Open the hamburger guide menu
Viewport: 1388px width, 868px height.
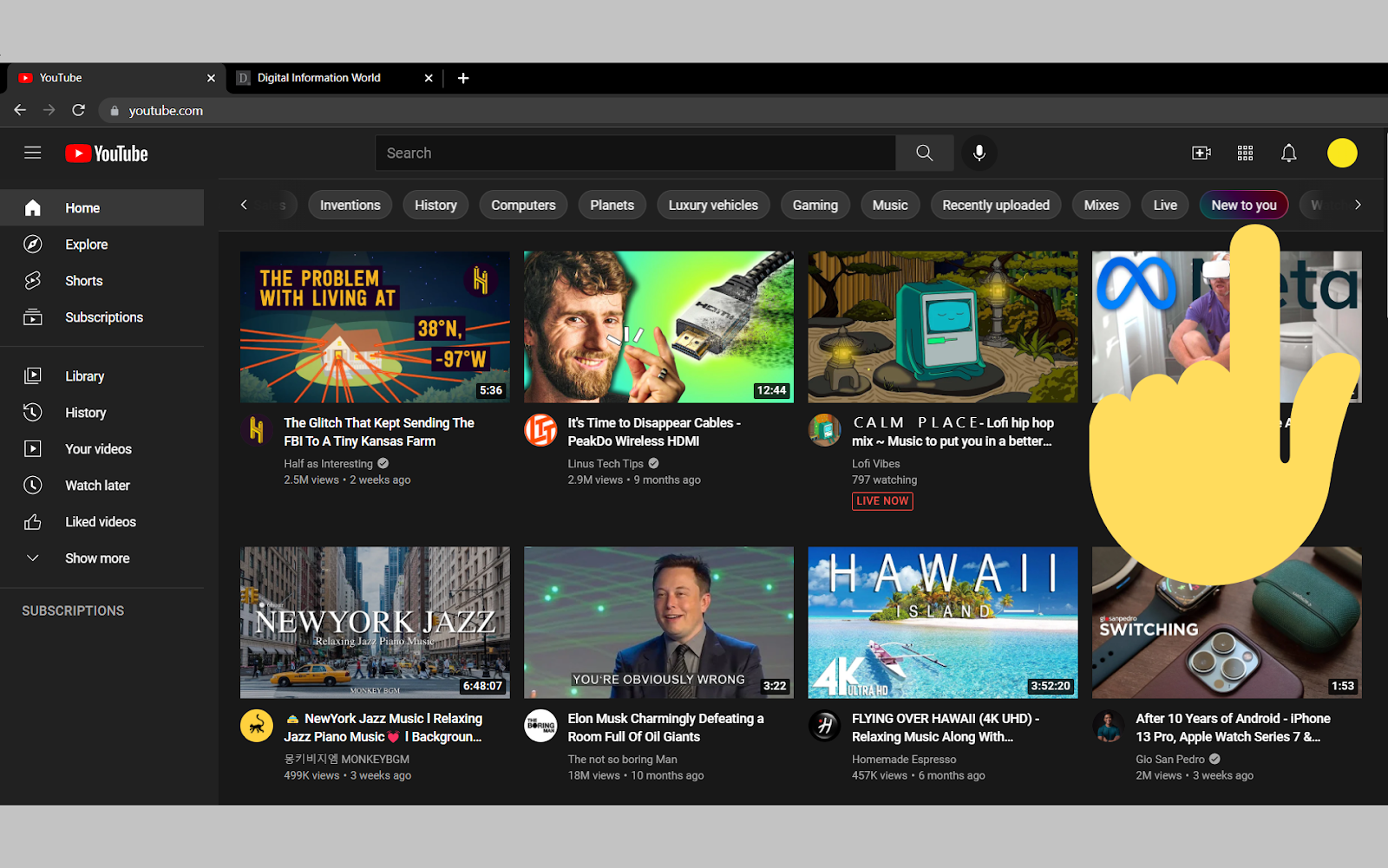[33, 153]
